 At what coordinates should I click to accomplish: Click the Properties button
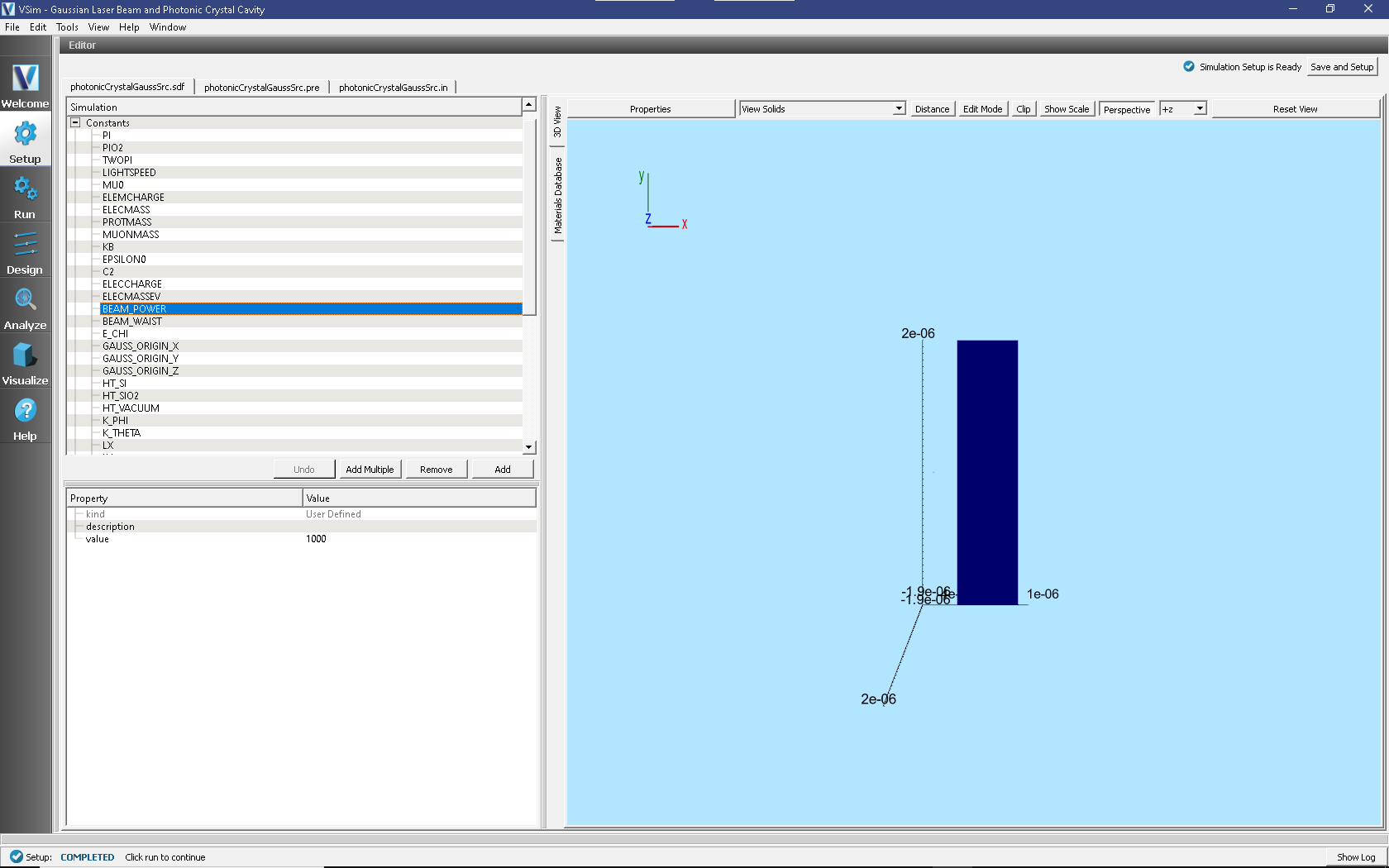(x=650, y=109)
